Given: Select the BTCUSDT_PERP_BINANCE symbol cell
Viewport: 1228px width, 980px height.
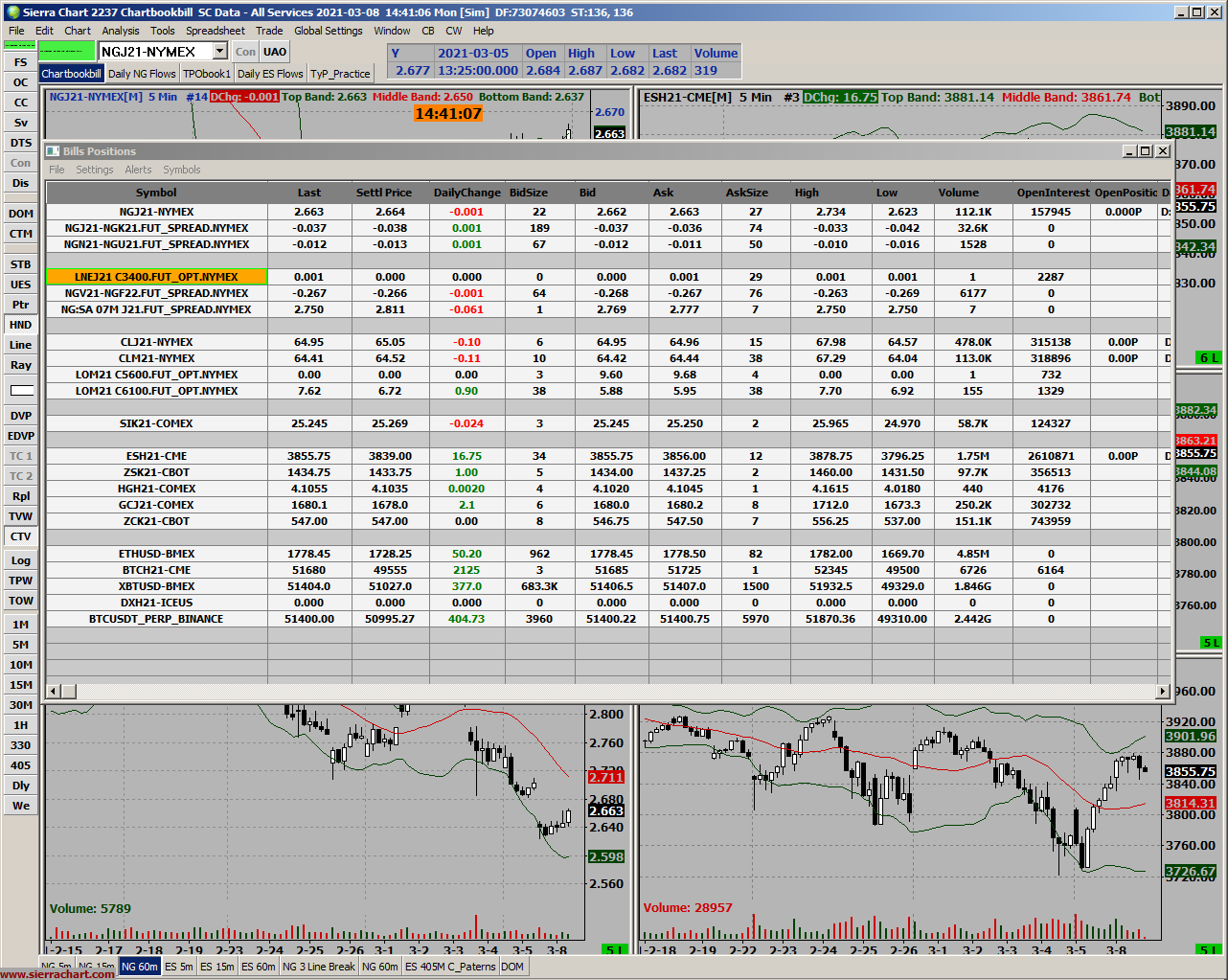Looking at the screenshot, I should pos(156,619).
